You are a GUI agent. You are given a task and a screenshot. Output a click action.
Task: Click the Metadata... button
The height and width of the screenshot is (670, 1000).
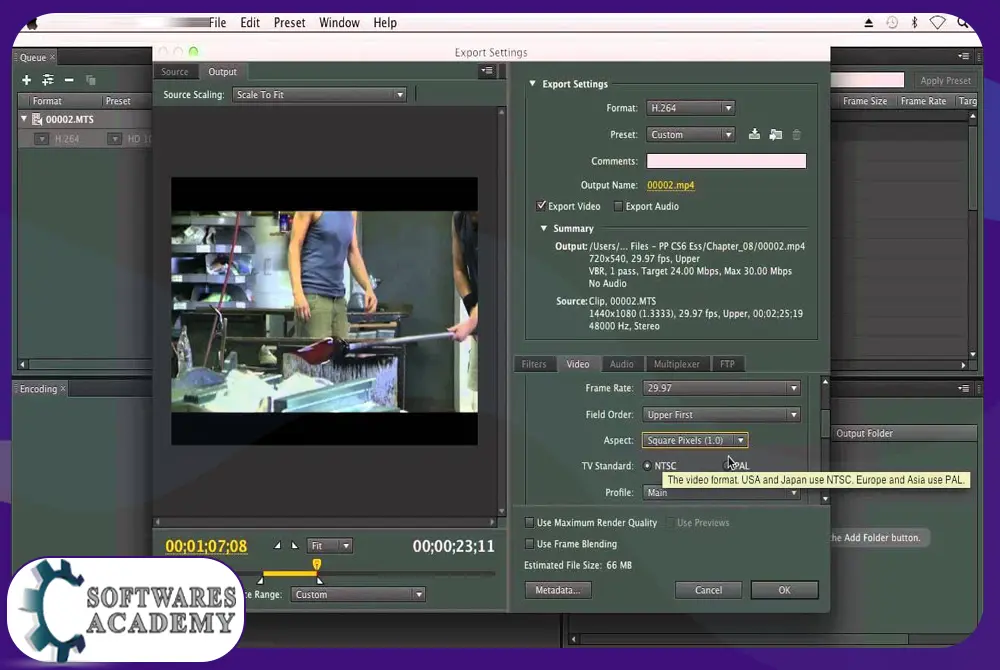point(558,590)
